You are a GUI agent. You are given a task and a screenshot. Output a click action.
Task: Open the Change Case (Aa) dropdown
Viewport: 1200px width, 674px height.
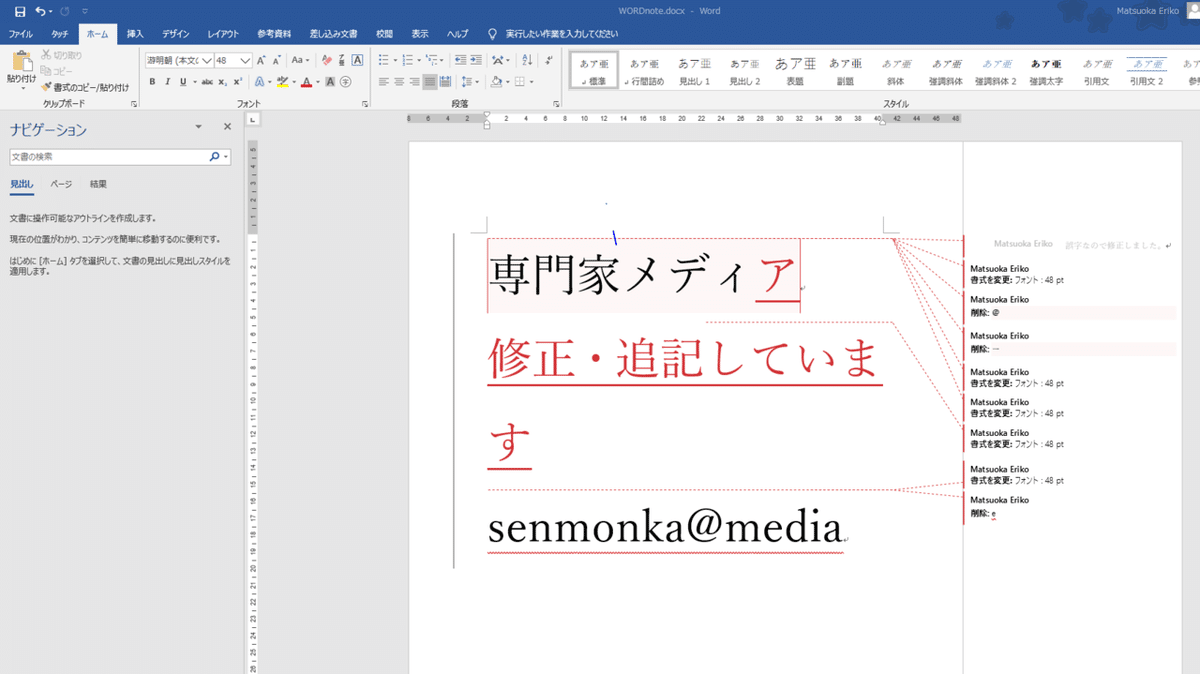coord(300,60)
